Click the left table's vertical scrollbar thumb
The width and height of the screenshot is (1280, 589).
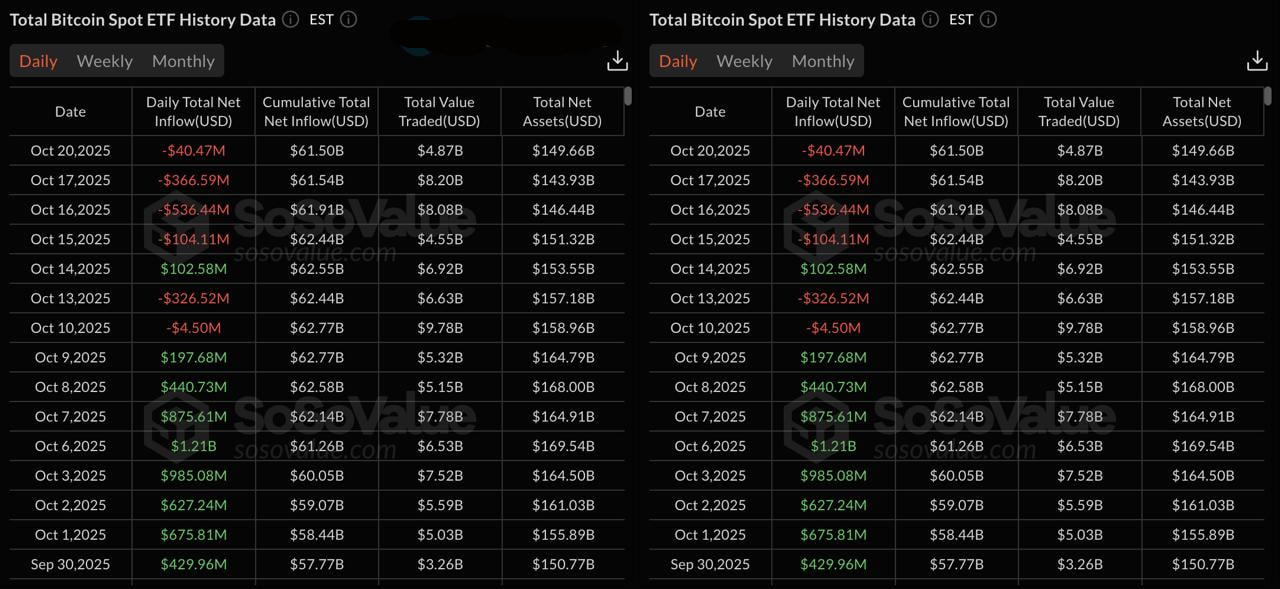(x=628, y=96)
